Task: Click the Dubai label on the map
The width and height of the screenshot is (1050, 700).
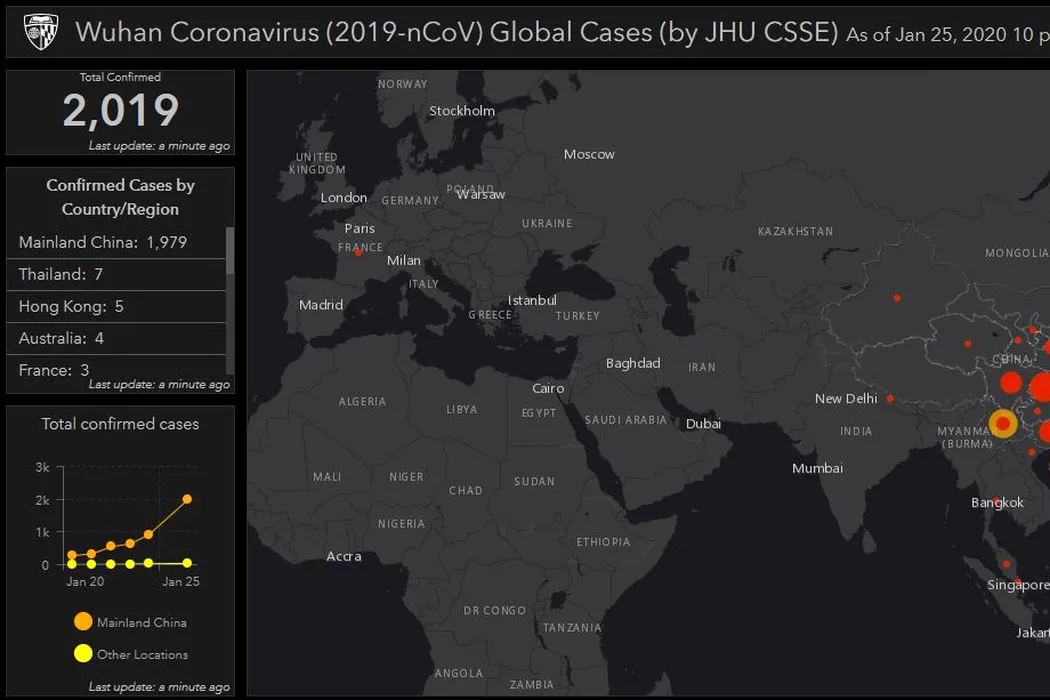Action: (x=703, y=423)
